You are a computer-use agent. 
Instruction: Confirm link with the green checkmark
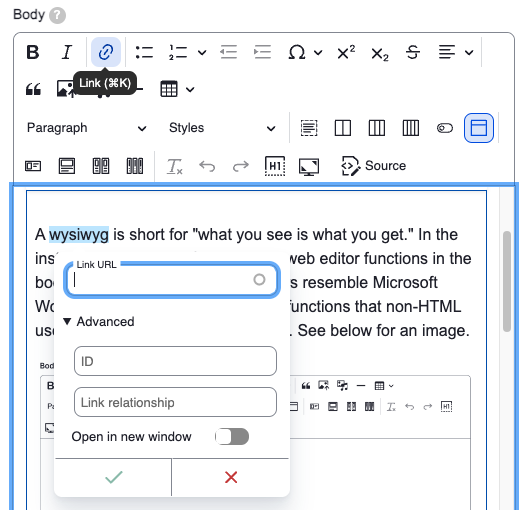pyautogui.click(x=114, y=477)
